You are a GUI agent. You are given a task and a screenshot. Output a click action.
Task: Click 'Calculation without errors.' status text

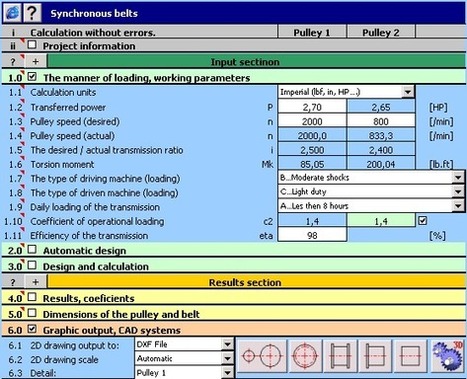93,33
